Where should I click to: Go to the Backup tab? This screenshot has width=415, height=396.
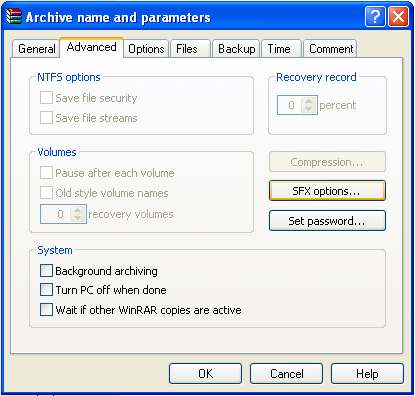coord(236,49)
